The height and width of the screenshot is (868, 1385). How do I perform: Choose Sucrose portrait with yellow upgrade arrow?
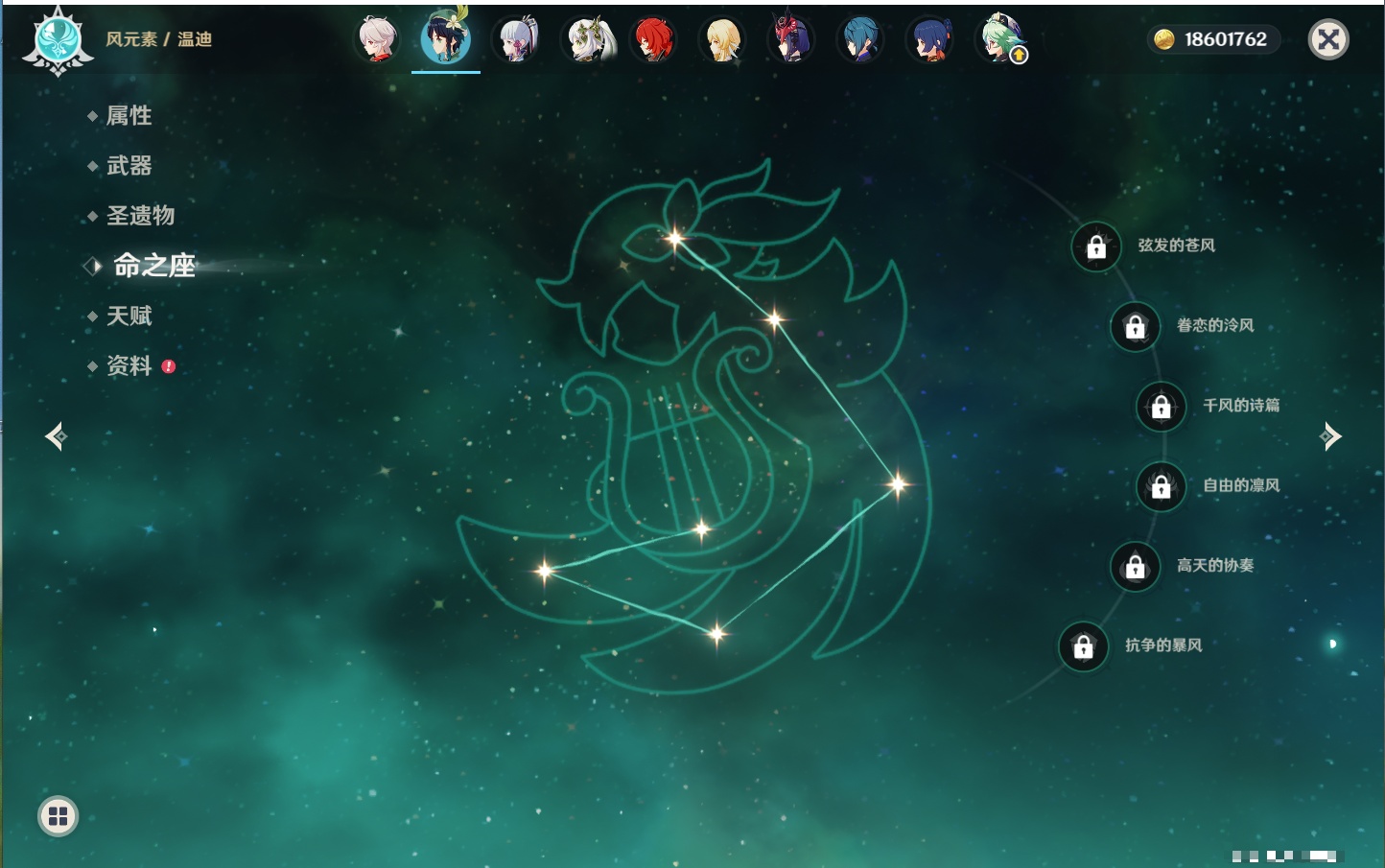pyautogui.click(x=1000, y=40)
